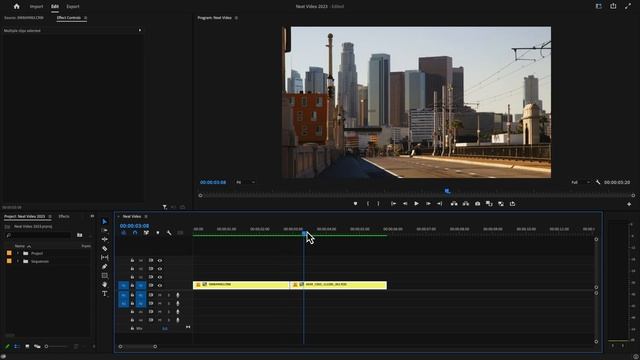Toggle Linked Selection in the timeline
The height and width of the screenshot is (360, 640).
pyautogui.click(x=146, y=233)
